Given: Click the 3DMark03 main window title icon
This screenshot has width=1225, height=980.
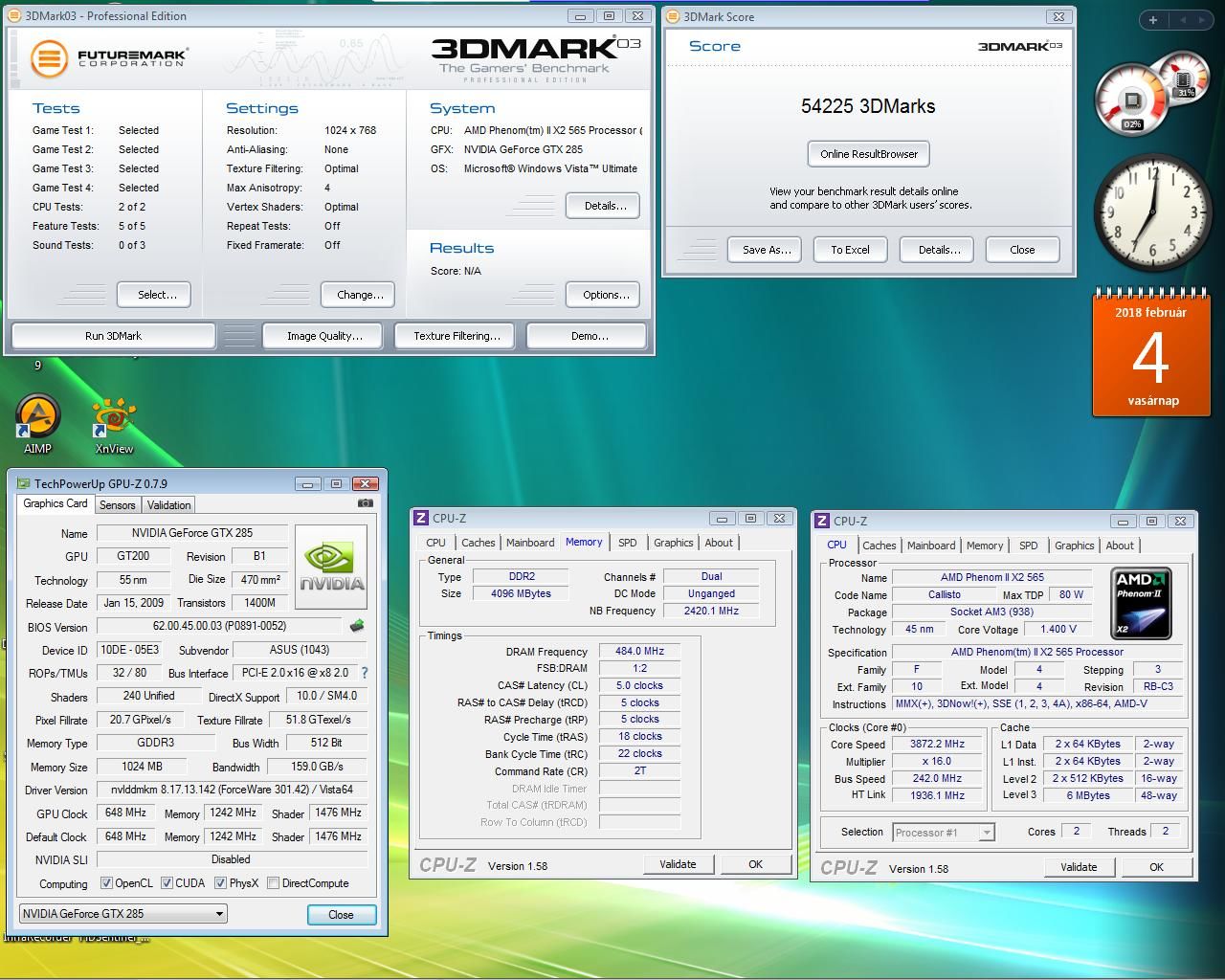Looking at the screenshot, I should click(15, 15).
